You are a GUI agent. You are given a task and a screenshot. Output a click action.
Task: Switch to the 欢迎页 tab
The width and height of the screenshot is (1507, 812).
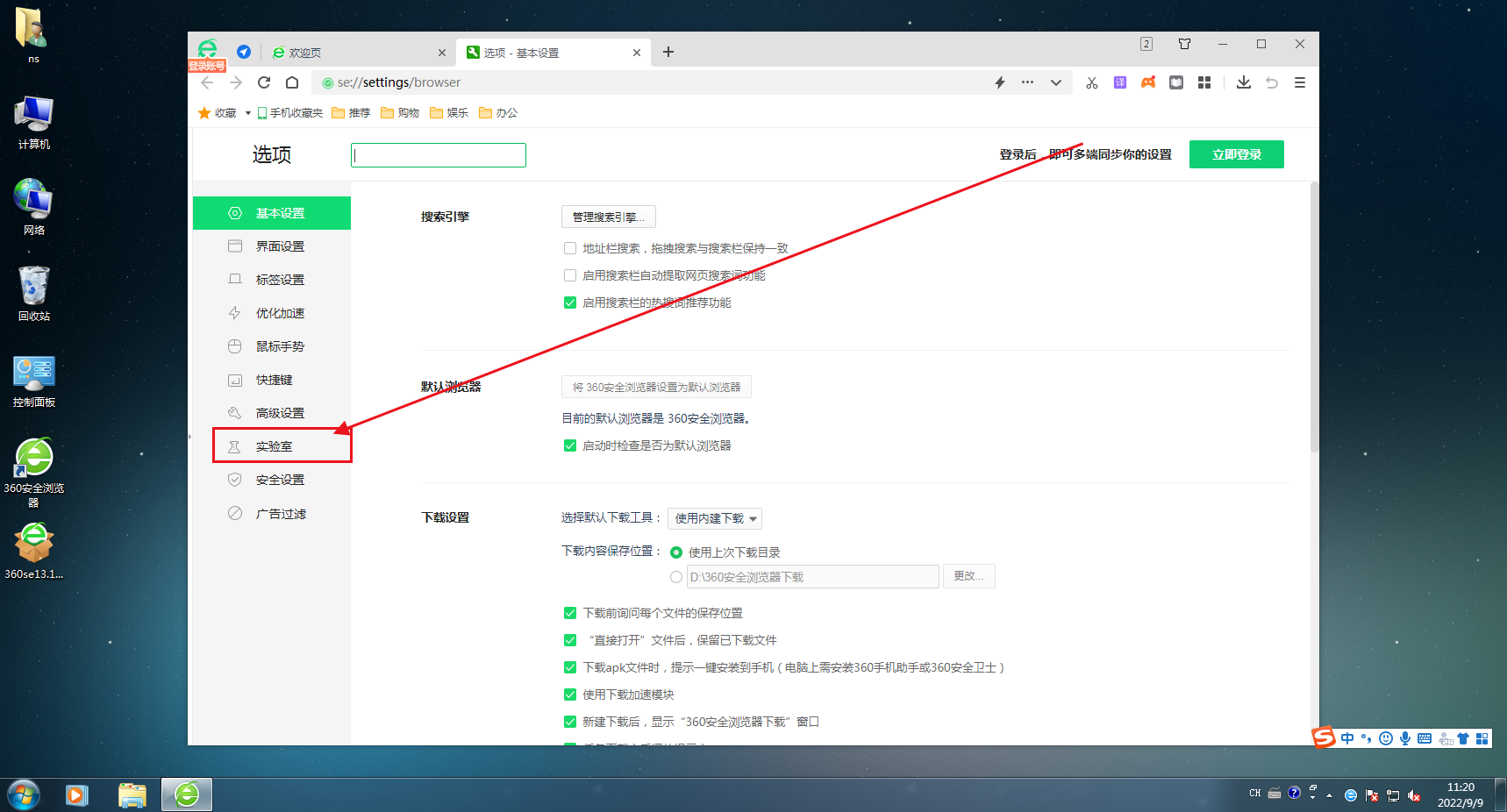pyautogui.click(x=358, y=53)
